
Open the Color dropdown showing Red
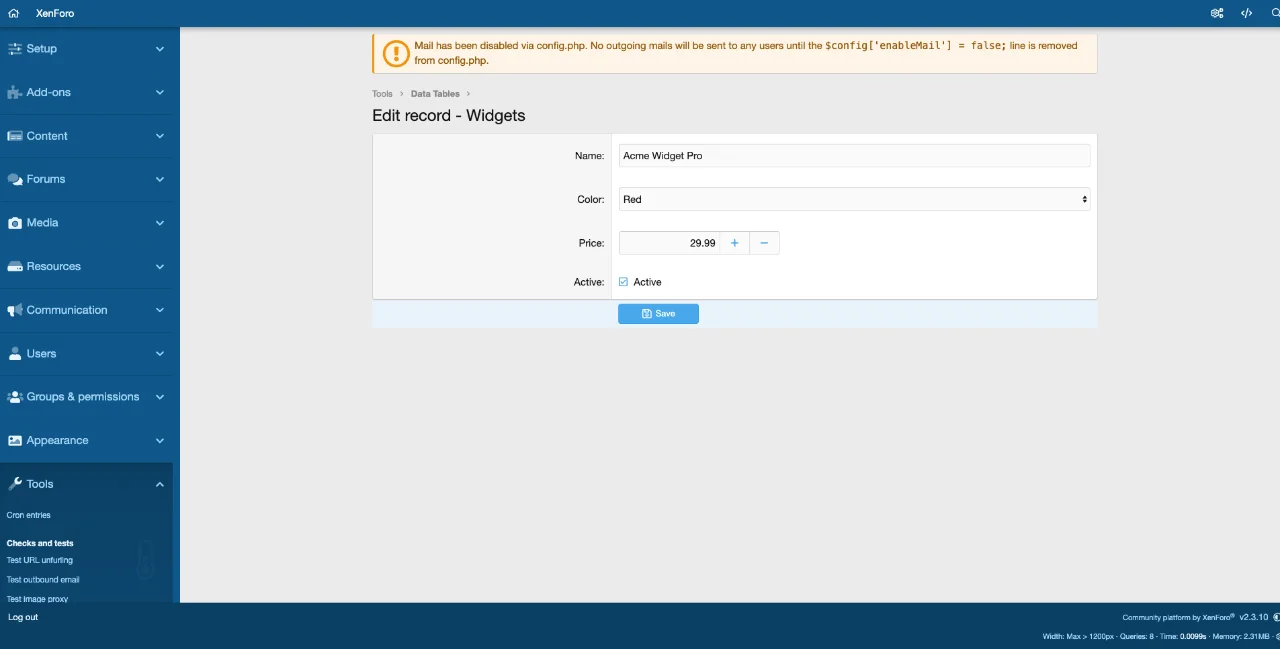(x=854, y=199)
